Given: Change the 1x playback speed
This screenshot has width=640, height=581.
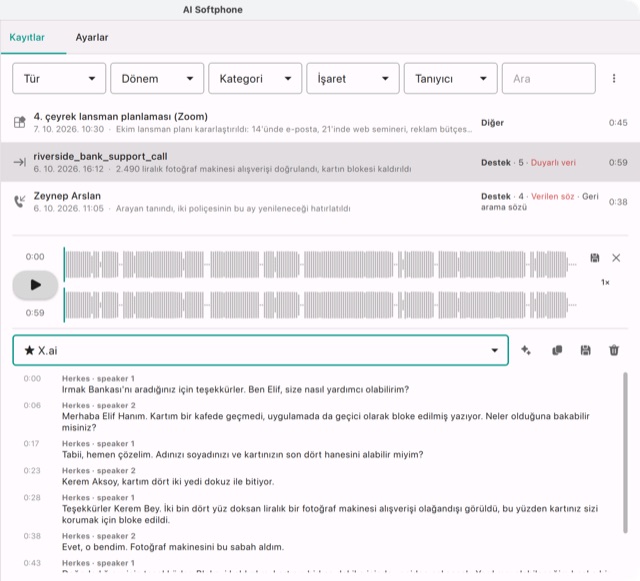Looking at the screenshot, I should [x=605, y=282].
